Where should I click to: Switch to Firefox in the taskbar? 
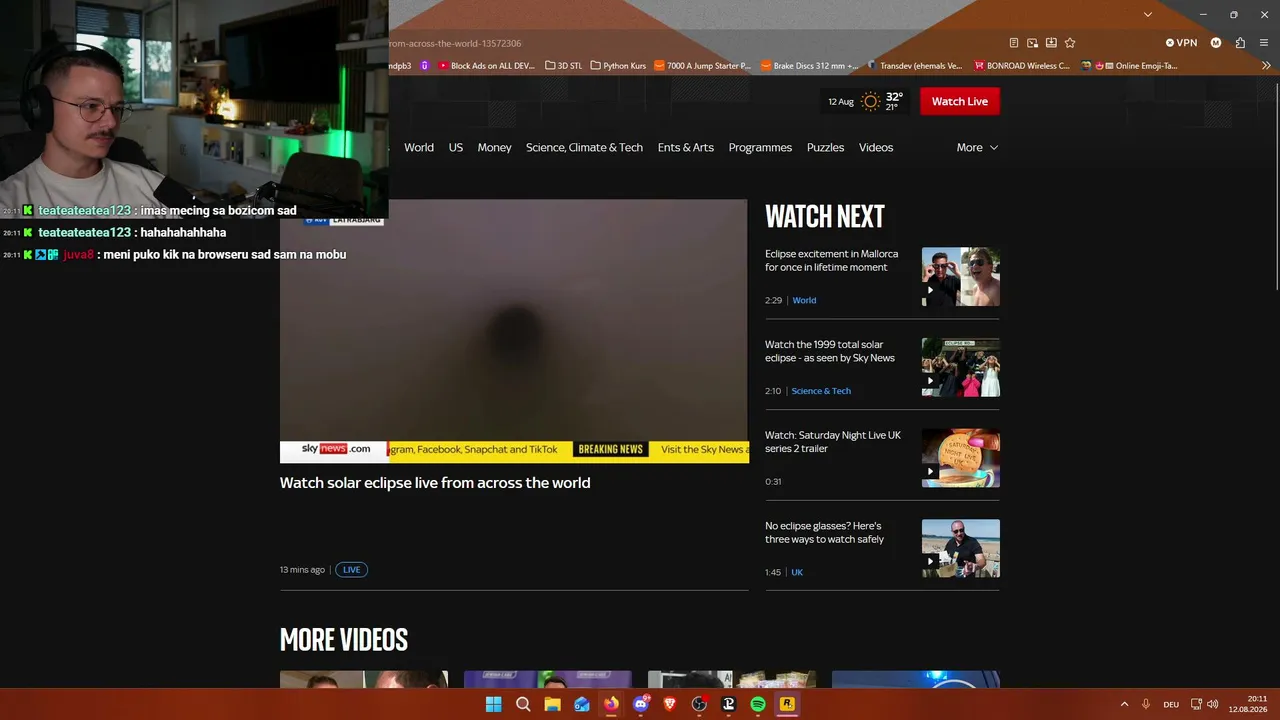click(x=611, y=704)
